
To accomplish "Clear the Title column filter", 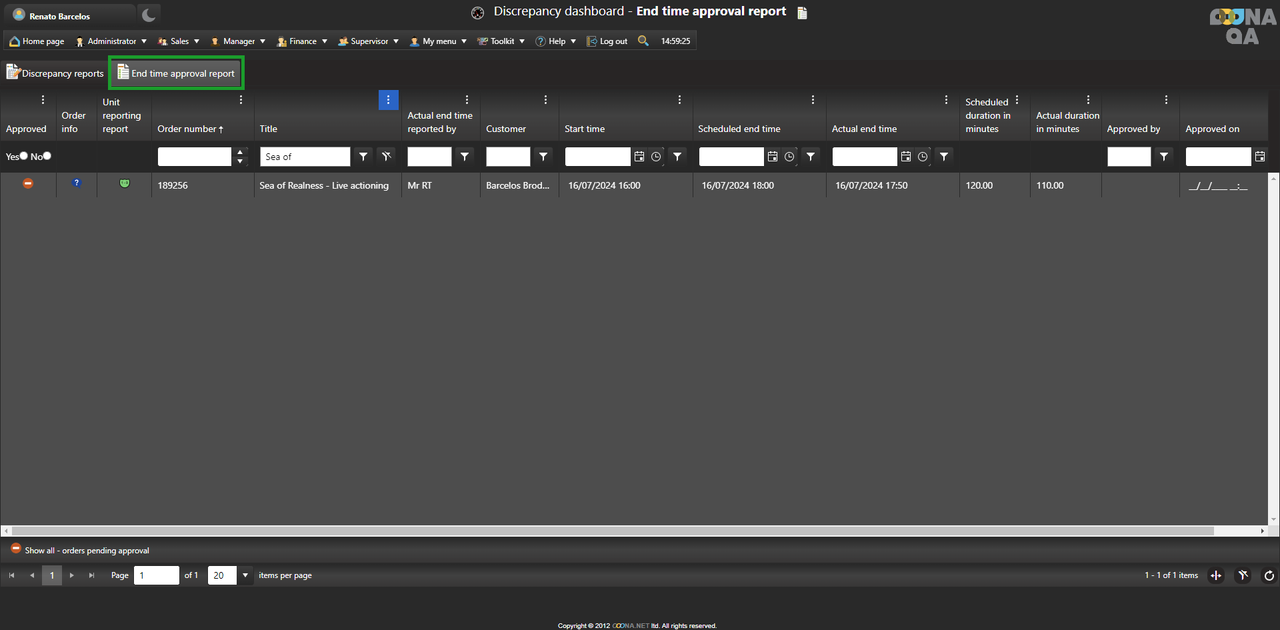I will 386,156.
